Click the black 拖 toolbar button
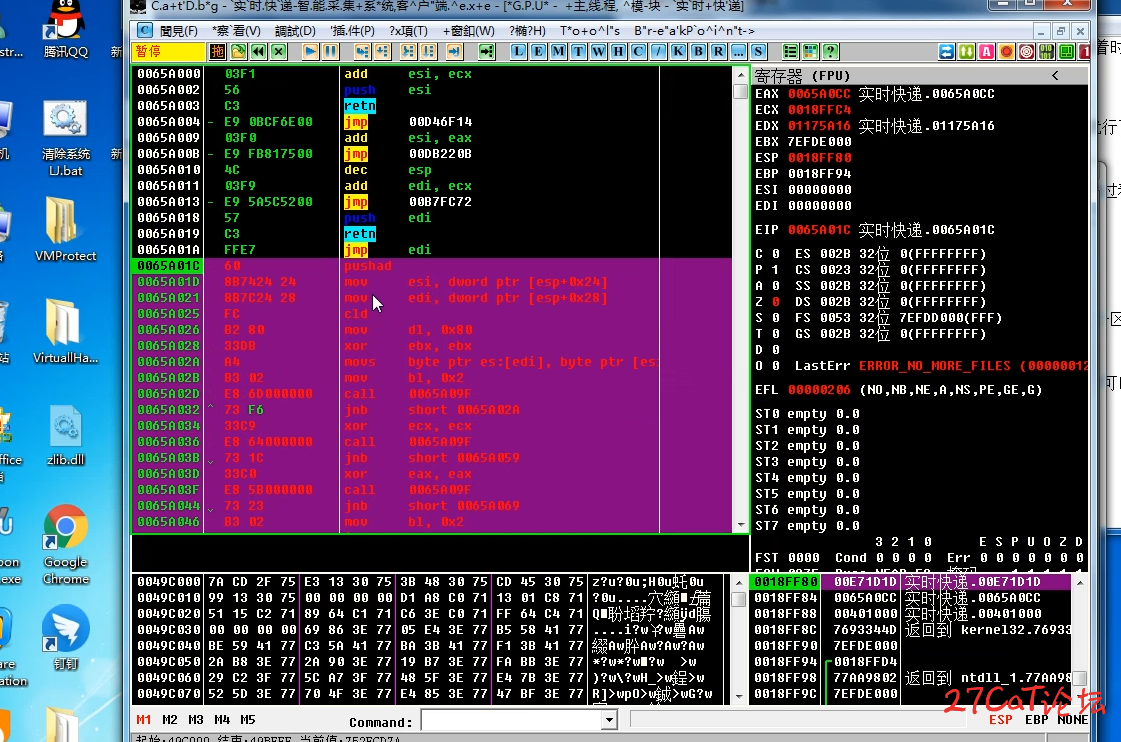The image size is (1121, 742). [x=217, y=51]
